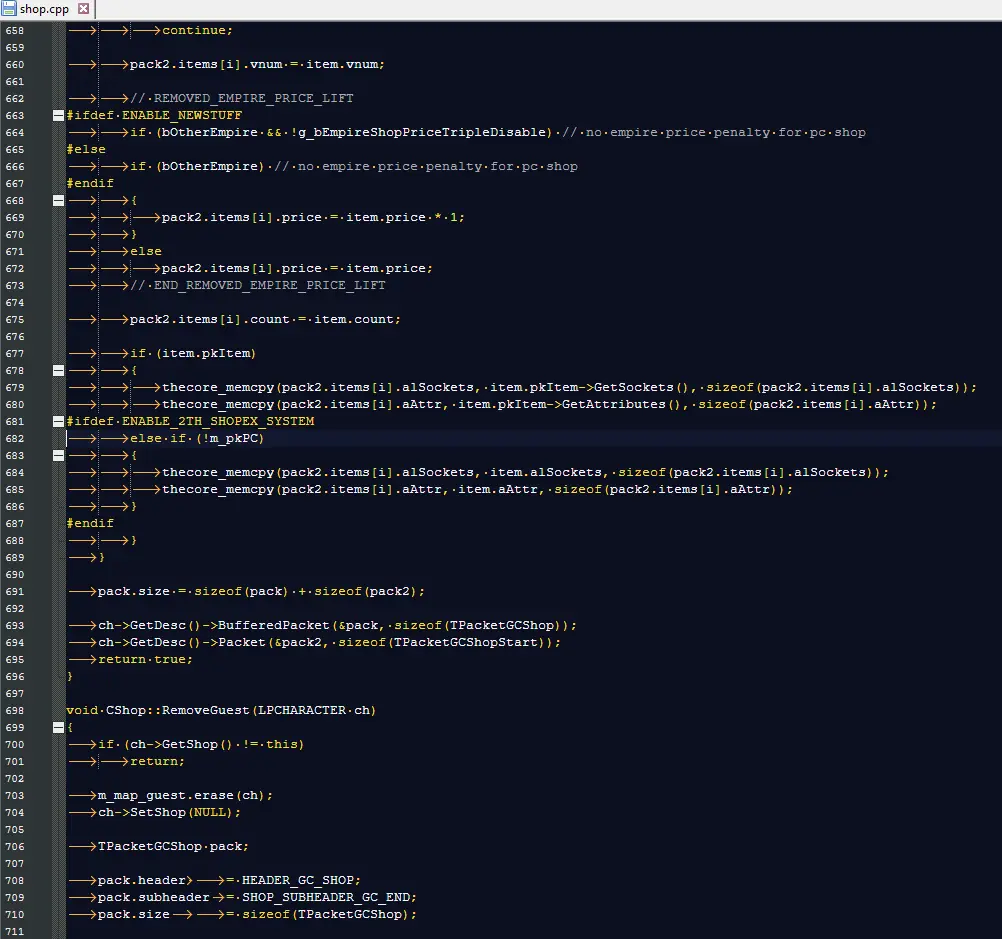Collapse the brace block fold at line 678

(58, 371)
